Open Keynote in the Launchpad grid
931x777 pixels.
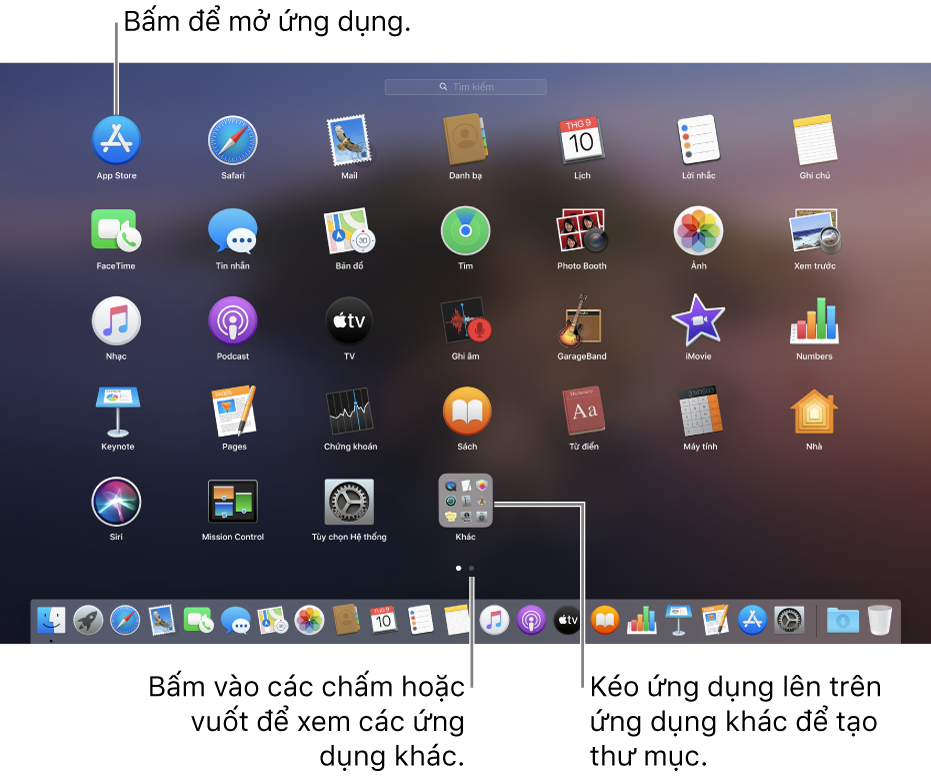pos(118,411)
